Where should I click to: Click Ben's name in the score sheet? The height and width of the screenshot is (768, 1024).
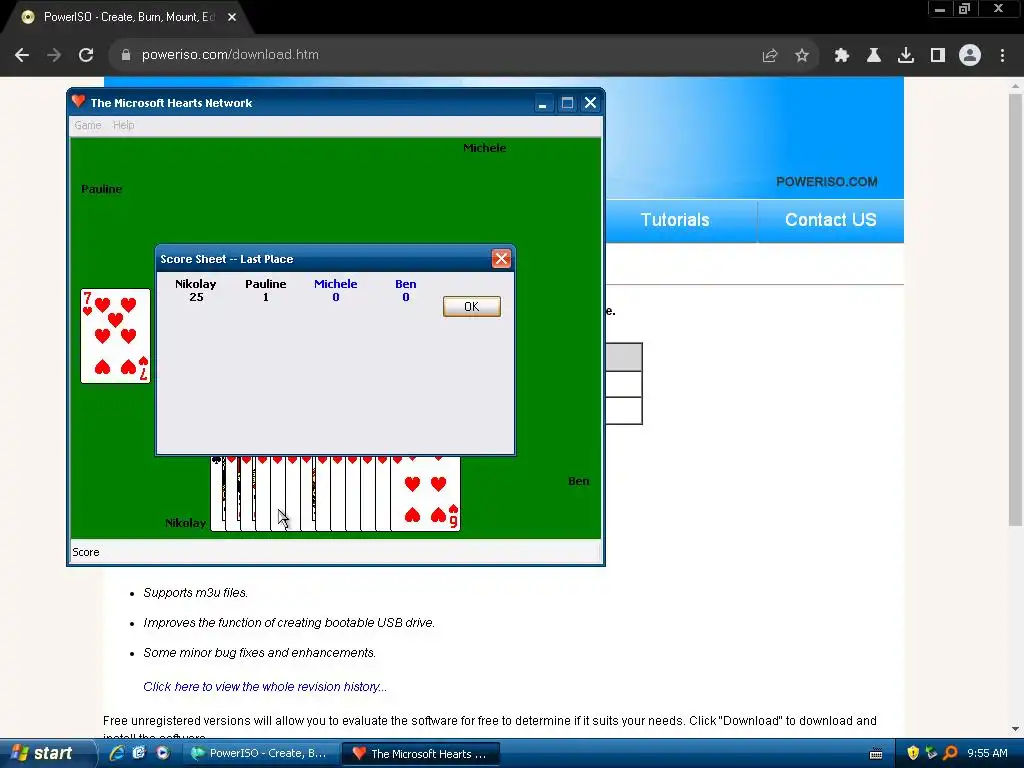[x=406, y=284]
